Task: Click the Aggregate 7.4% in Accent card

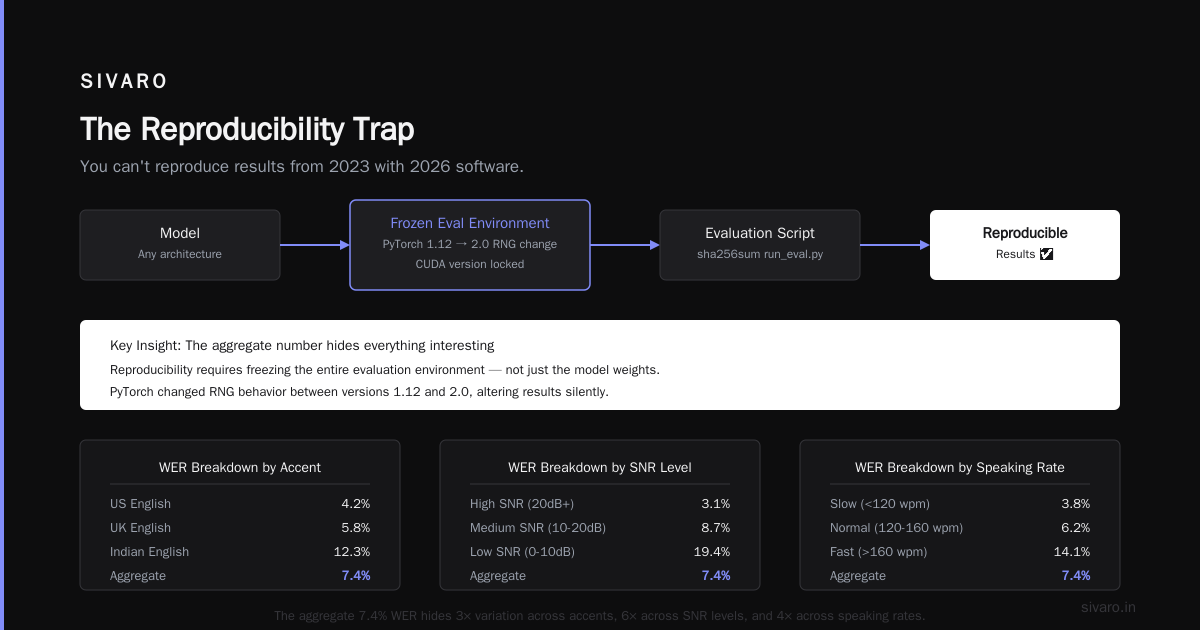Action: (x=356, y=576)
